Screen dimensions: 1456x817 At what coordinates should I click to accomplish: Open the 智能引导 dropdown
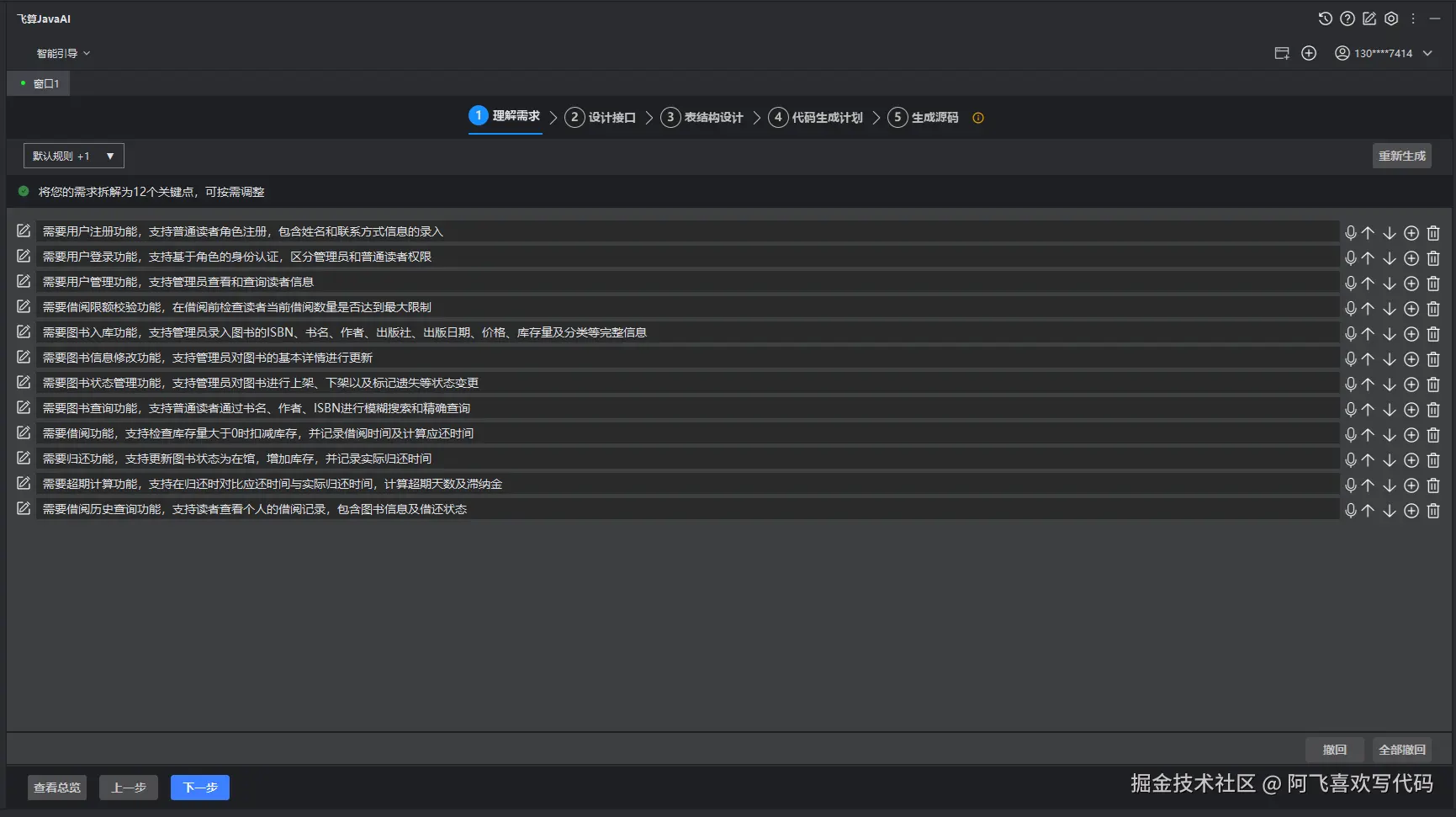pyautogui.click(x=63, y=53)
